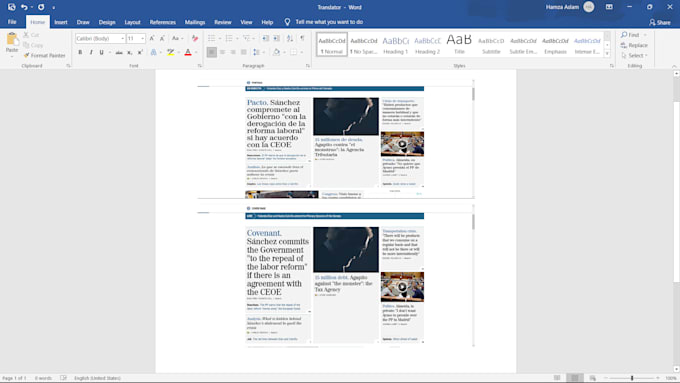The height and width of the screenshot is (383, 680).
Task: Click the Text Highlight Color marker icon
Action: coord(170,52)
